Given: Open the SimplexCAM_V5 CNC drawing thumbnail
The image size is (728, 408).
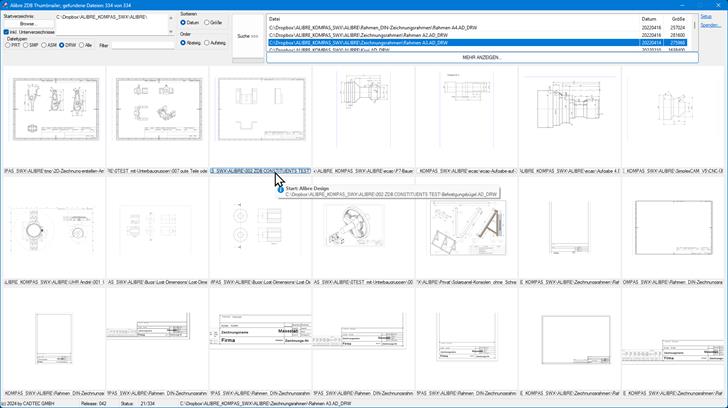Looking at the screenshot, I should pos(673,110).
